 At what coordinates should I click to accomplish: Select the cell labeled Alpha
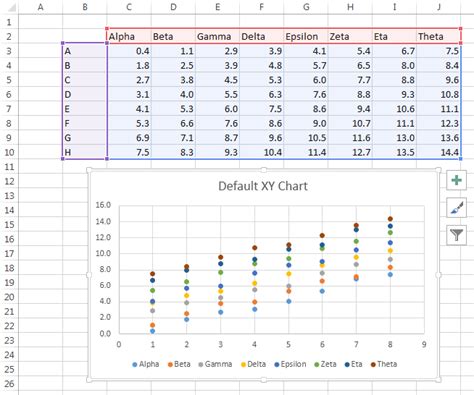(129, 36)
